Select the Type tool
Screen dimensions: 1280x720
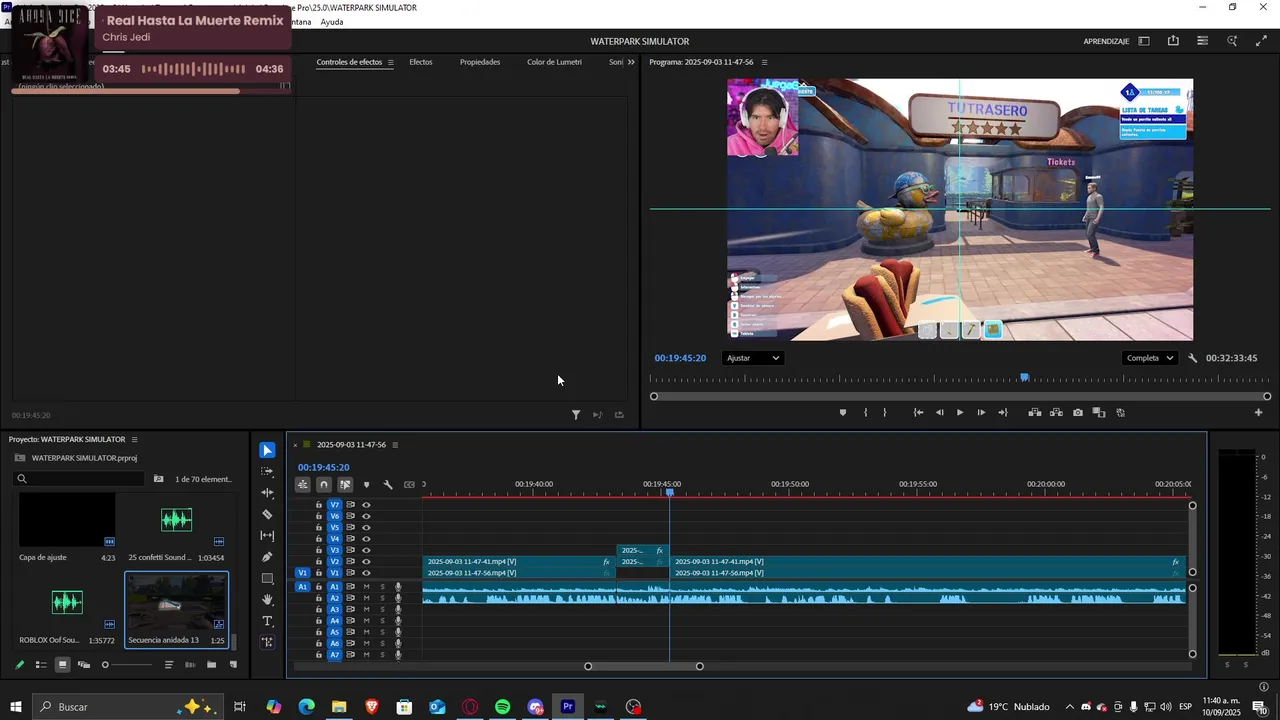(267, 621)
